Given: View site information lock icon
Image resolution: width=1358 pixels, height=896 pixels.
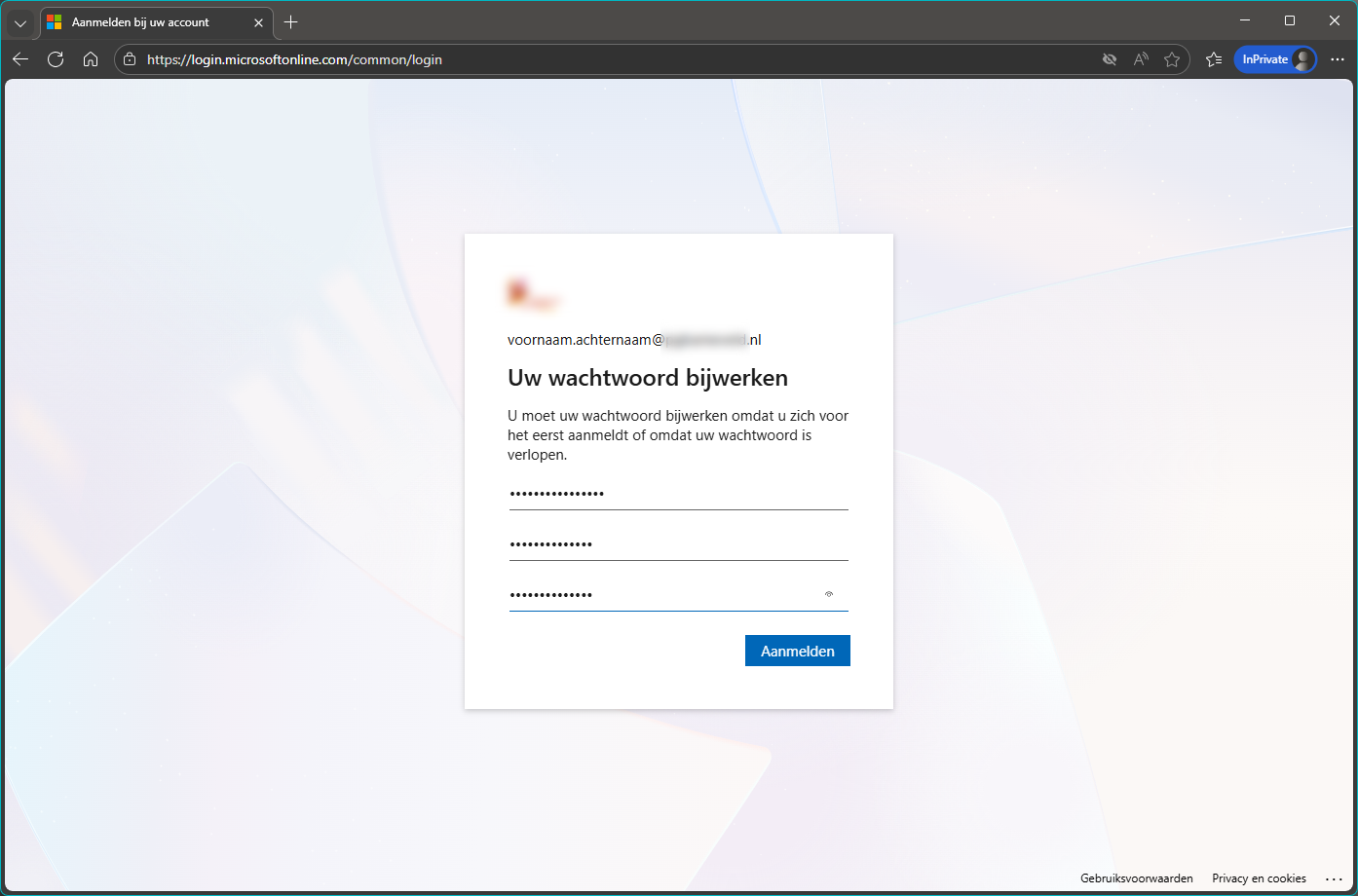Looking at the screenshot, I should click(130, 59).
